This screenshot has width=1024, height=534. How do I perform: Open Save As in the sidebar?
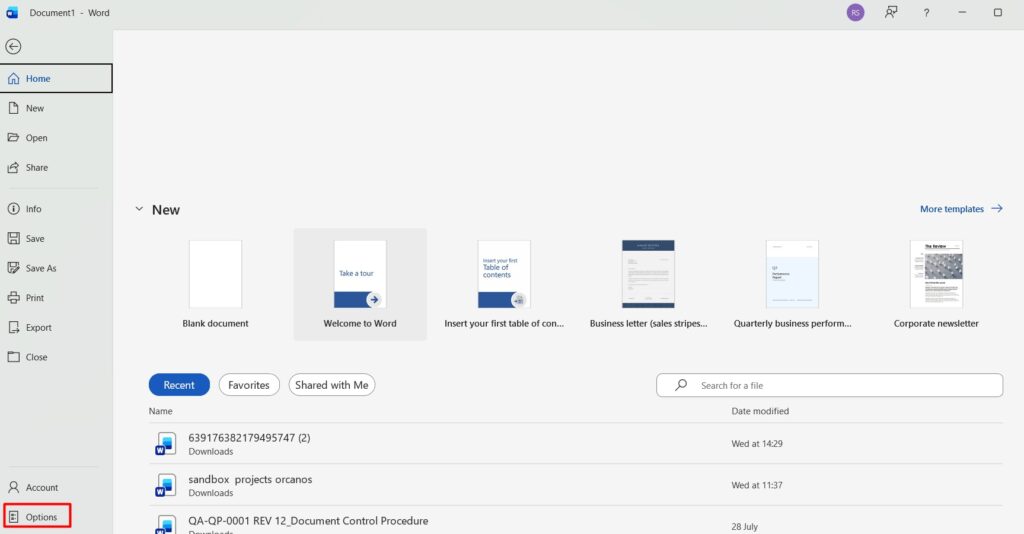(56, 268)
